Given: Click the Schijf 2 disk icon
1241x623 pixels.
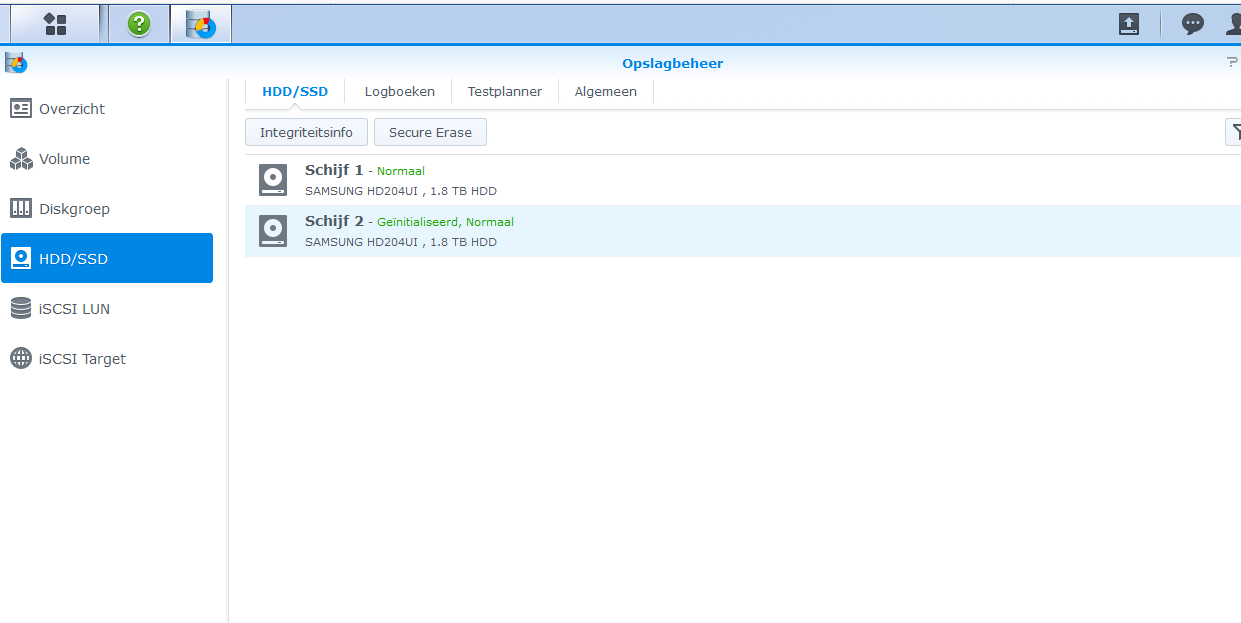Looking at the screenshot, I should coord(273,231).
